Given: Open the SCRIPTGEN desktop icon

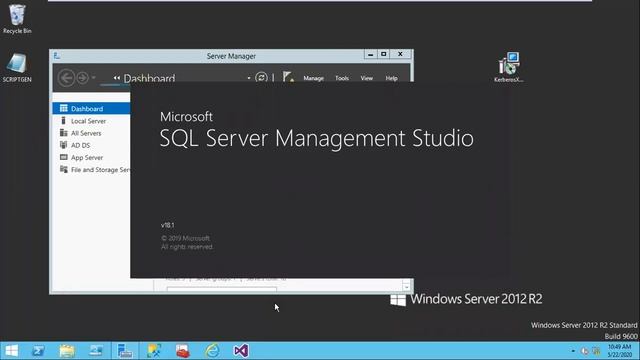Looking at the screenshot, I should [17, 68].
